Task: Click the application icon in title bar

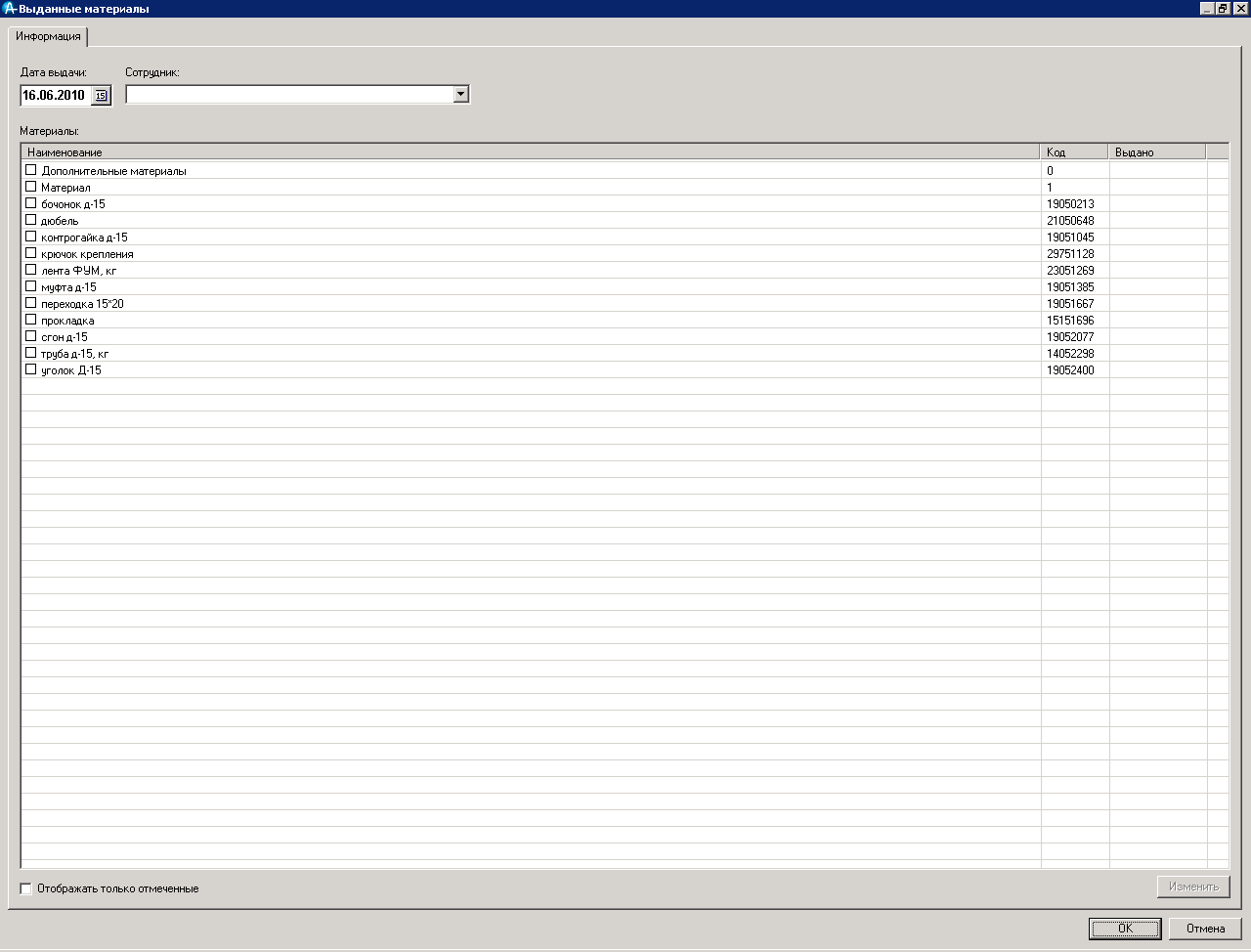Action: point(9,9)
